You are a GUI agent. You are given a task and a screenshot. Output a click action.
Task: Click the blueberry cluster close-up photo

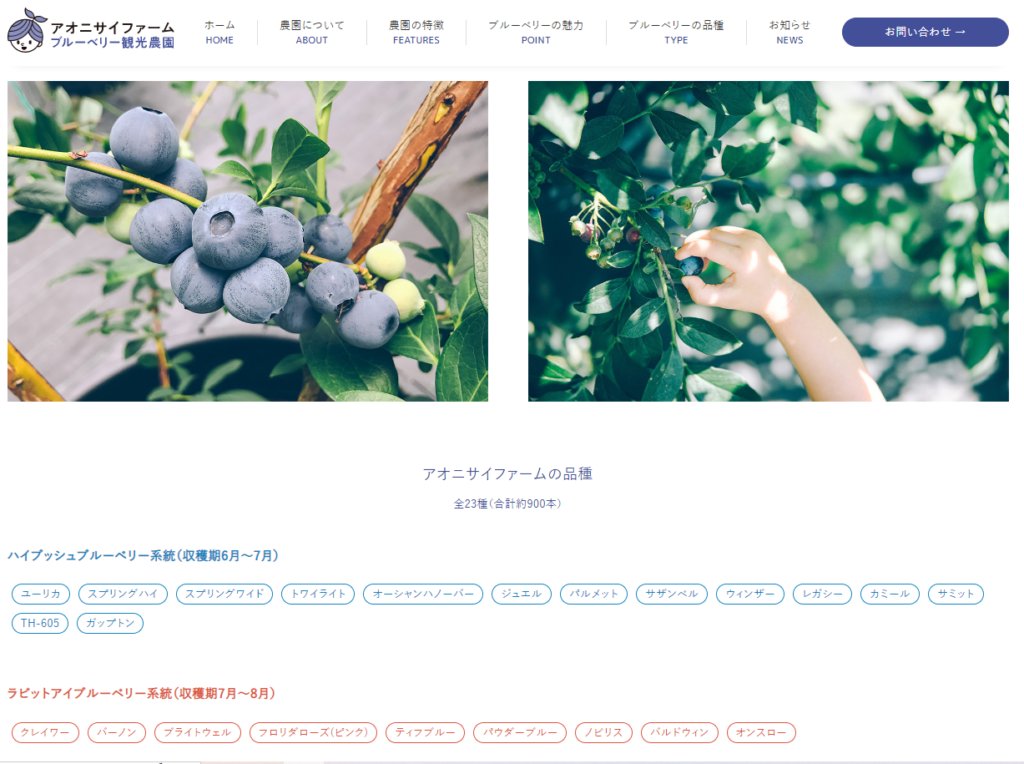pos(248,241)
